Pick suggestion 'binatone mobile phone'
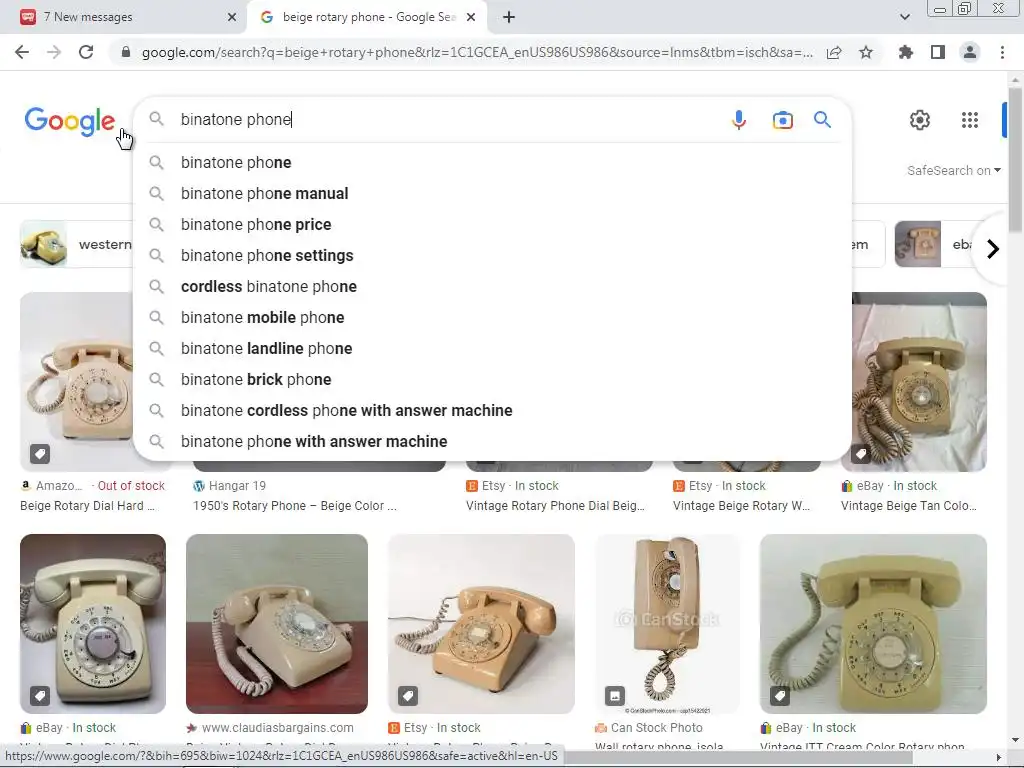The height and width of the screenshot is (768, 1024). point(492,317)
